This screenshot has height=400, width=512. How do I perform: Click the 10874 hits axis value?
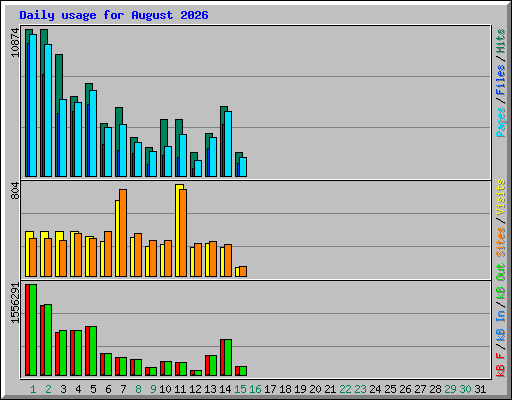coord(15,42)
